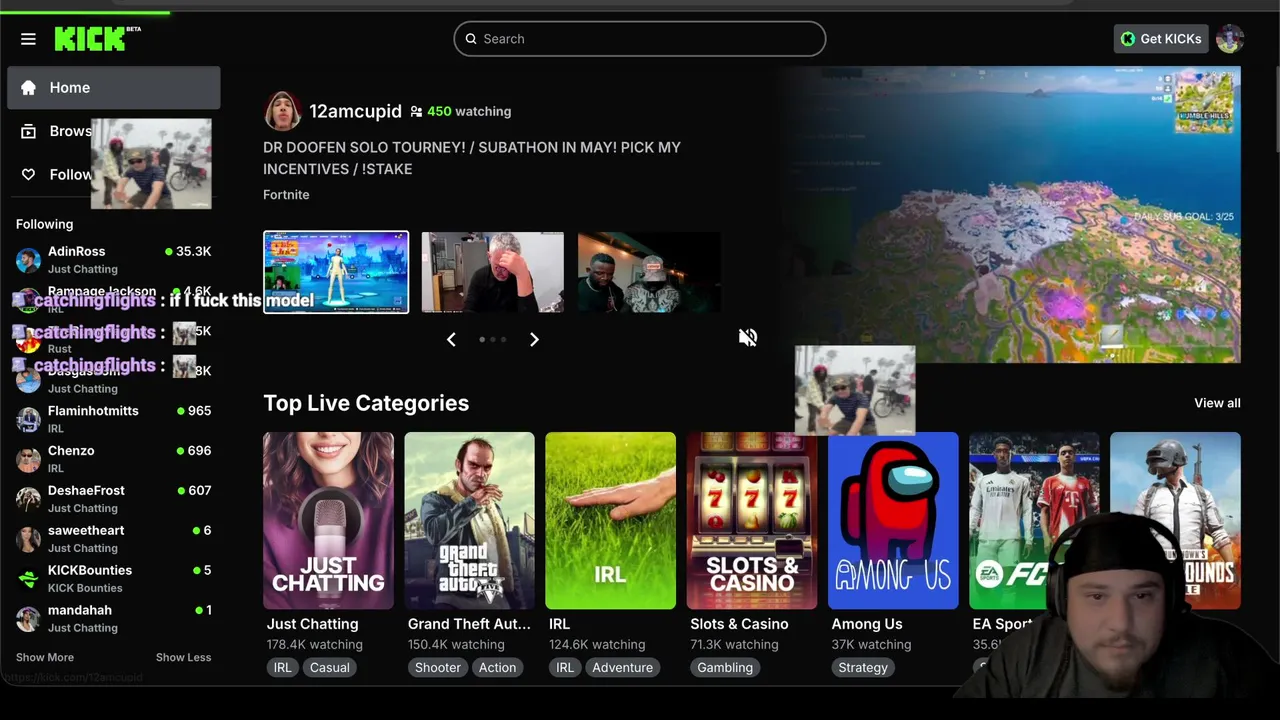Click the Gambling tag
The height and width of the screenshot is (720, 1280).
725,668
